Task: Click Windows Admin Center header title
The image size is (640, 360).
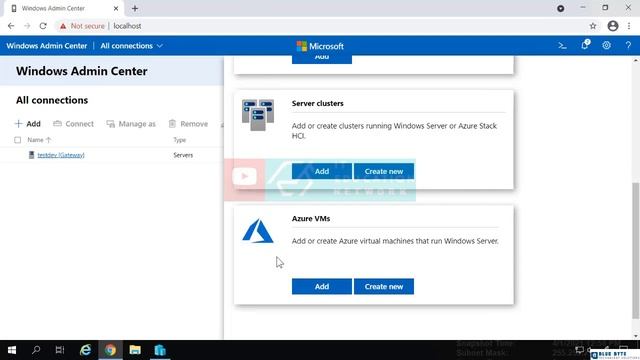Action: [x=47, y=46]
